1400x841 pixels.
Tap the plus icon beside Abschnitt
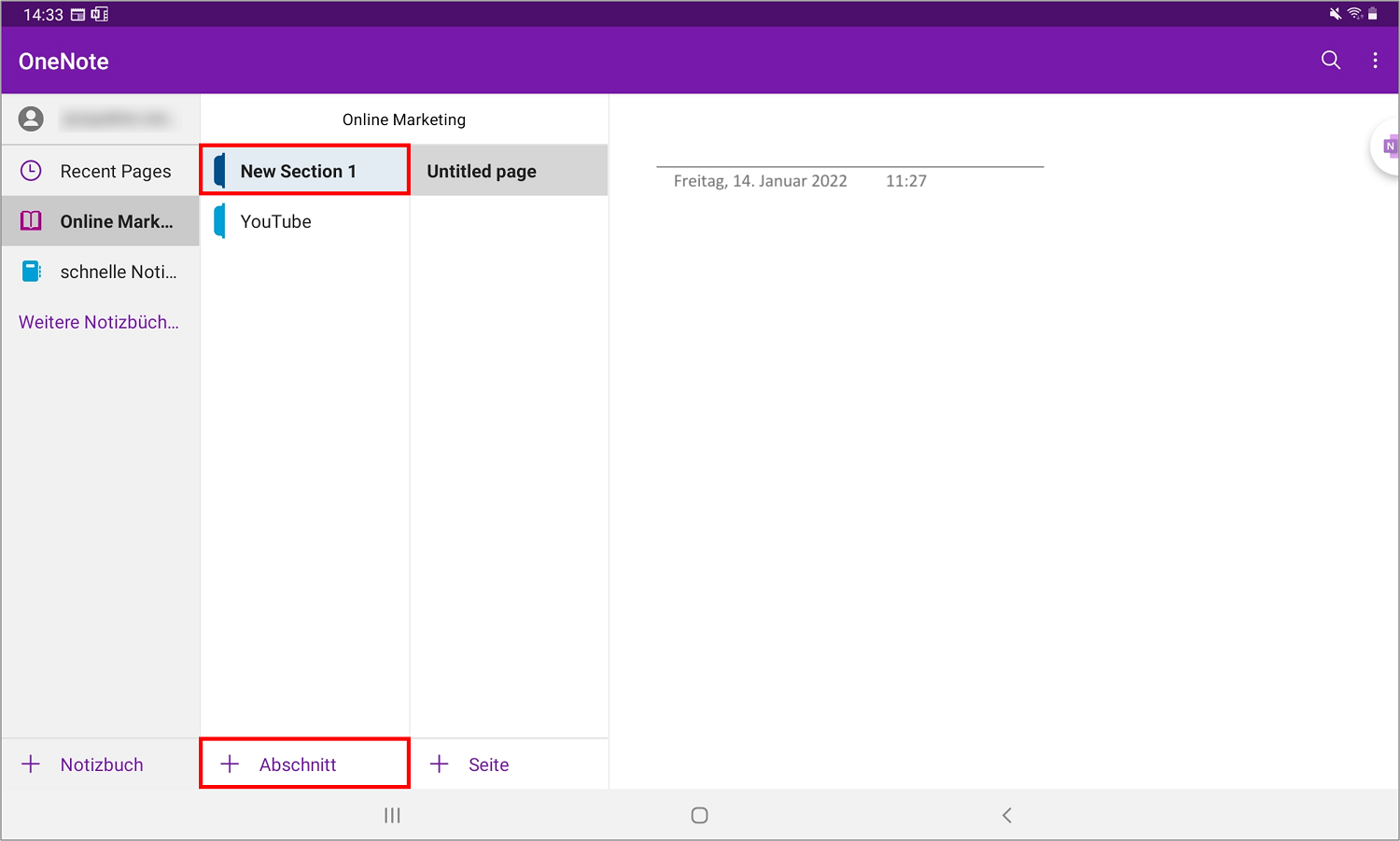pos(230,764)
